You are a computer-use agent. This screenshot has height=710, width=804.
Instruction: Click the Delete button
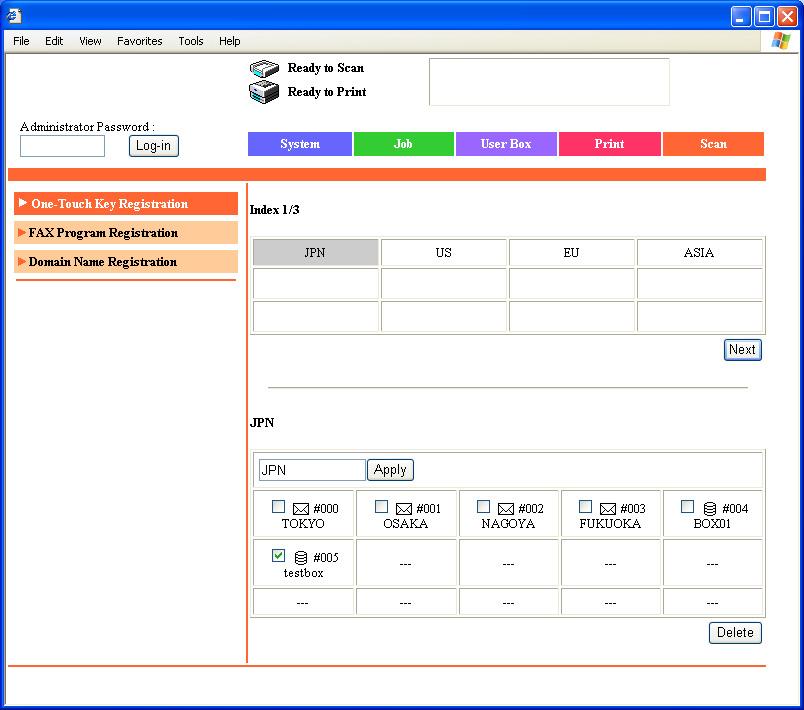[x=735, y=633]
